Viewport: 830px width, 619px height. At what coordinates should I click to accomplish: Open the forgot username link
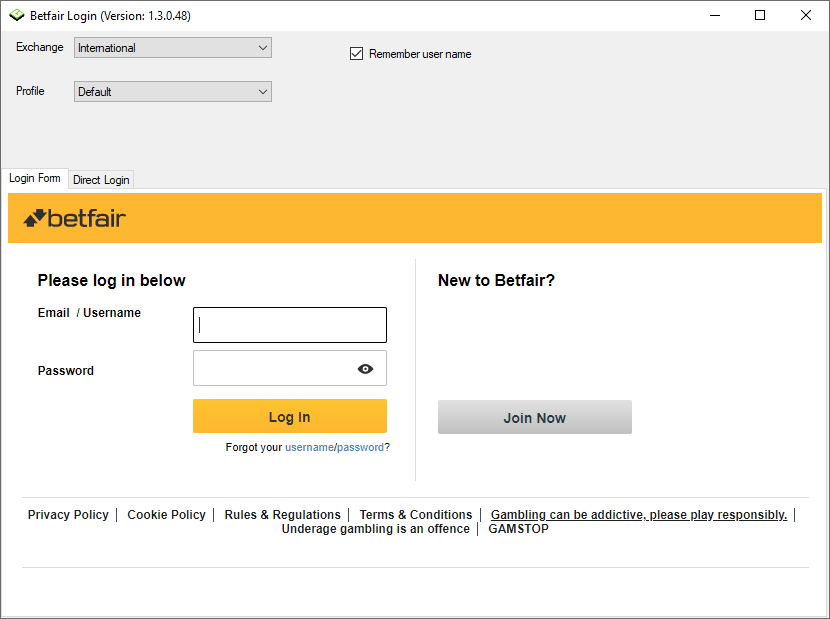point(308,448)
